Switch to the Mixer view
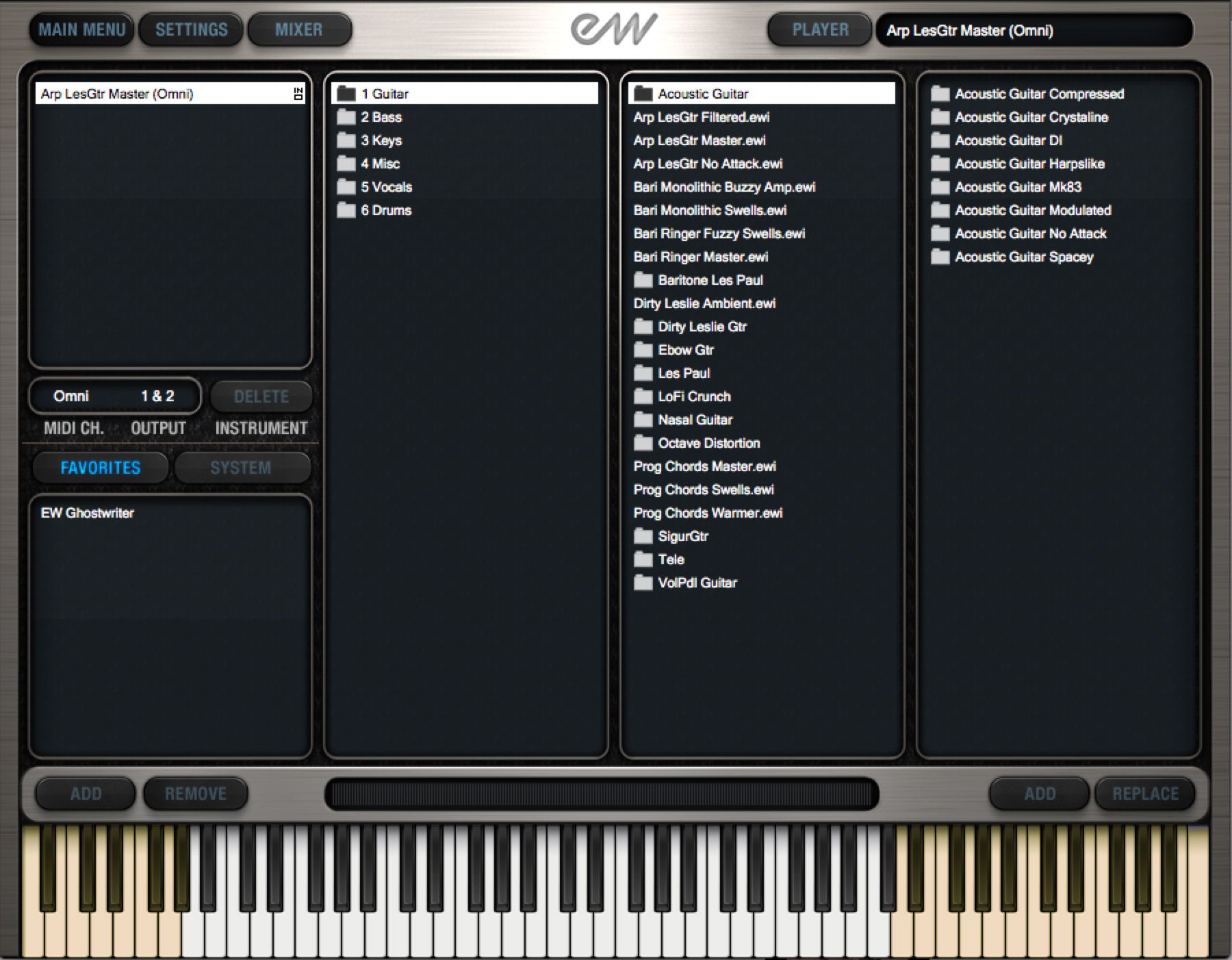1232x960 pixels. pyautogui.click(x=299, y=29)
